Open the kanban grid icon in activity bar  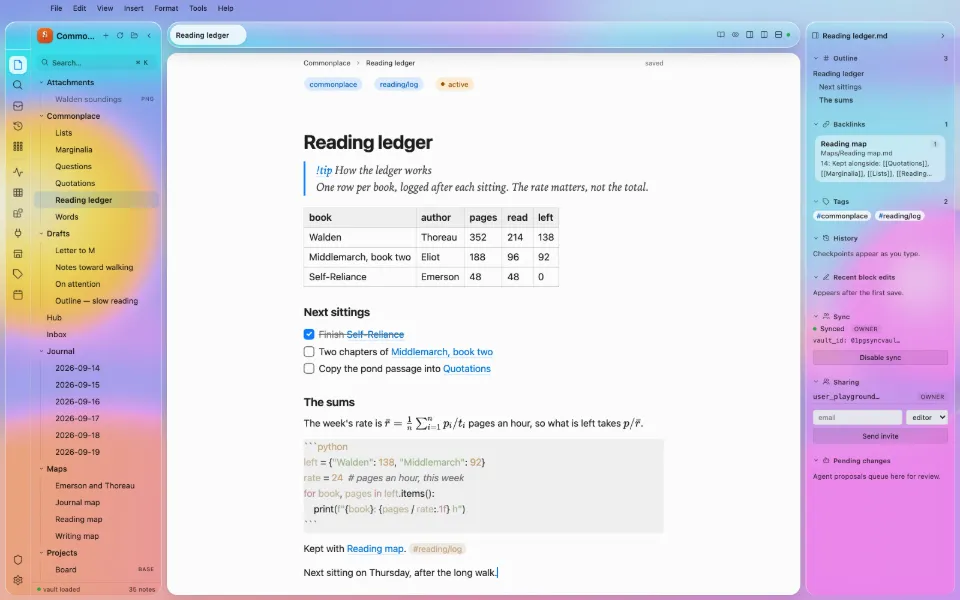click(x=18, y=146)
